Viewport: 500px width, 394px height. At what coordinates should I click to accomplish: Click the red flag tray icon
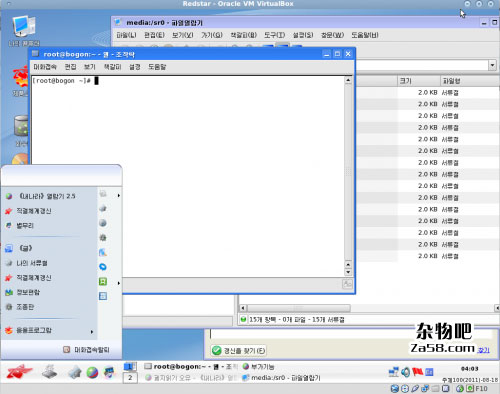coord(417,371)
